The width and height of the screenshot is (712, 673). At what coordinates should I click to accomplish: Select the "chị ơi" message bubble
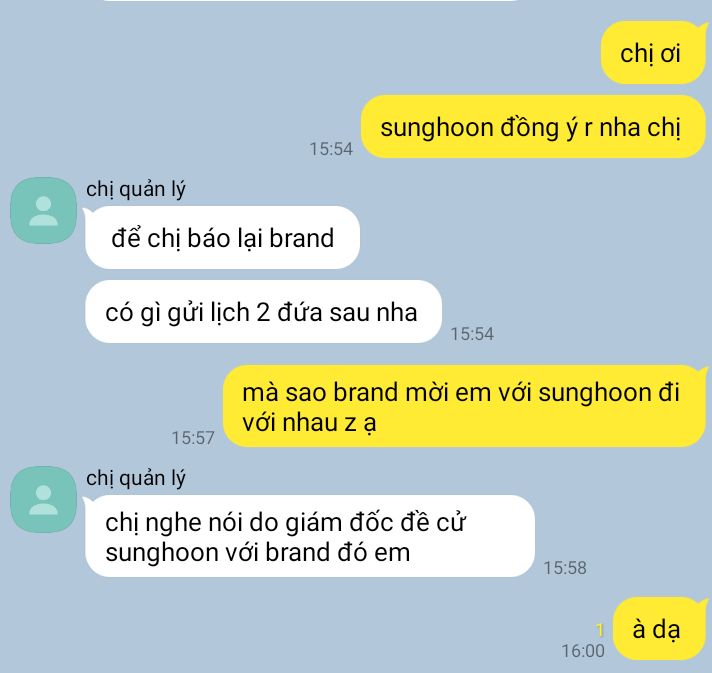coord(653,53)
